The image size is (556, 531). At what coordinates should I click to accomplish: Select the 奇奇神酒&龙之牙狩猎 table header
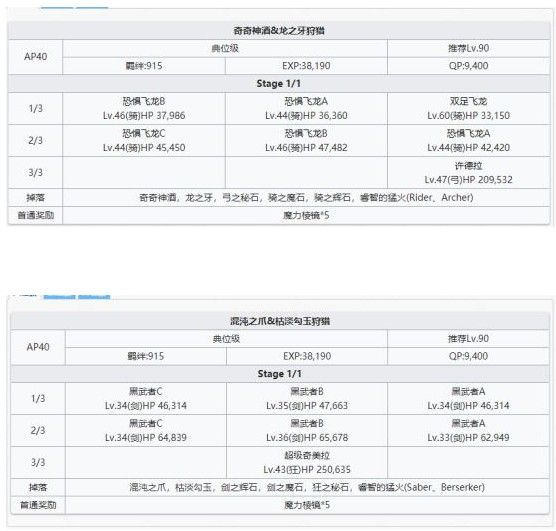[279, 31]
